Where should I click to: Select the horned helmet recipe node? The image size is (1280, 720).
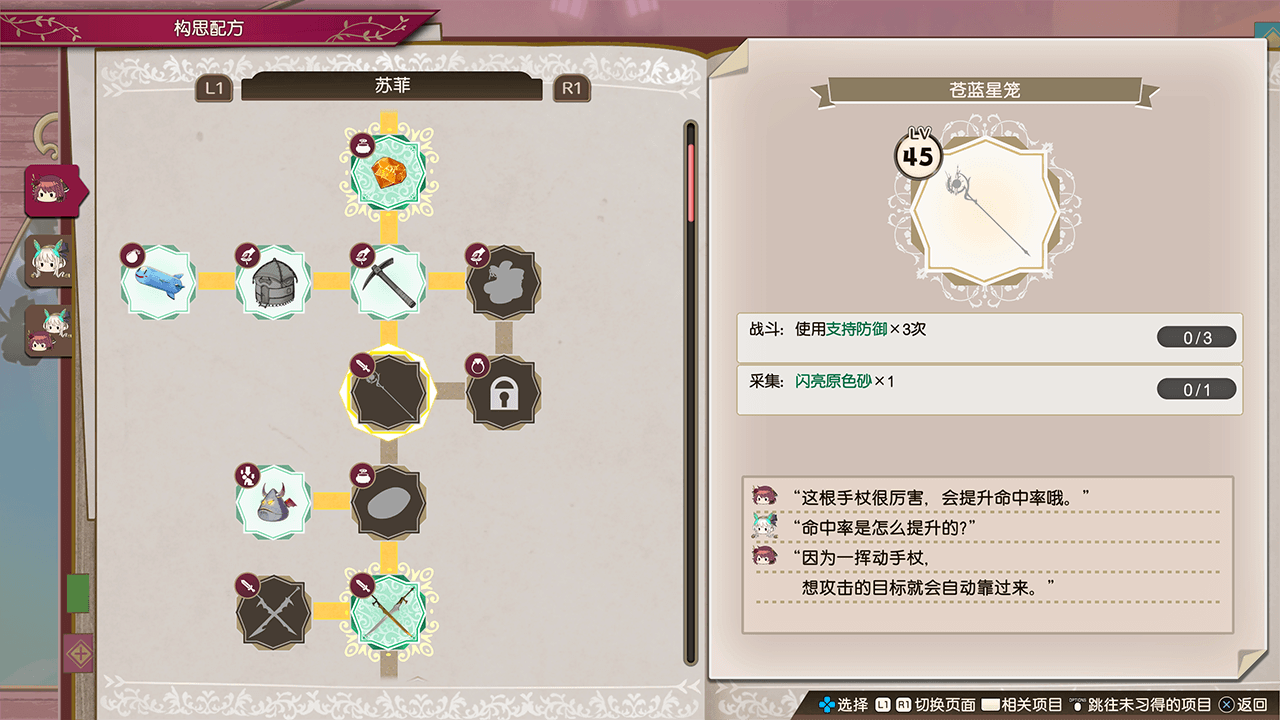point(274,501)
